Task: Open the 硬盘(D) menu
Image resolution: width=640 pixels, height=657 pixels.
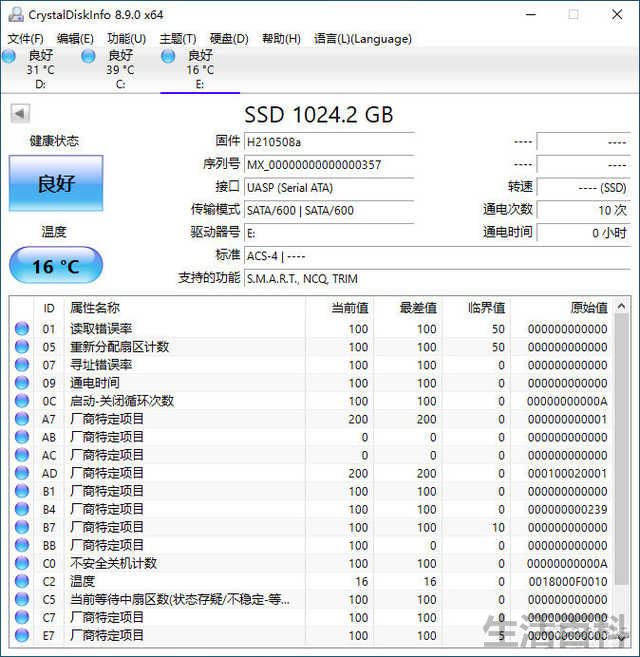Action: tap(229, 39)
